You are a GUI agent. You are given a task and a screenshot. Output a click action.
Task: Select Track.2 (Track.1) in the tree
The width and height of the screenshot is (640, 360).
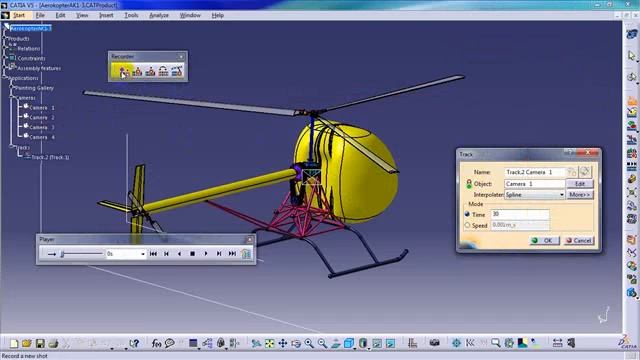(50, 157)
